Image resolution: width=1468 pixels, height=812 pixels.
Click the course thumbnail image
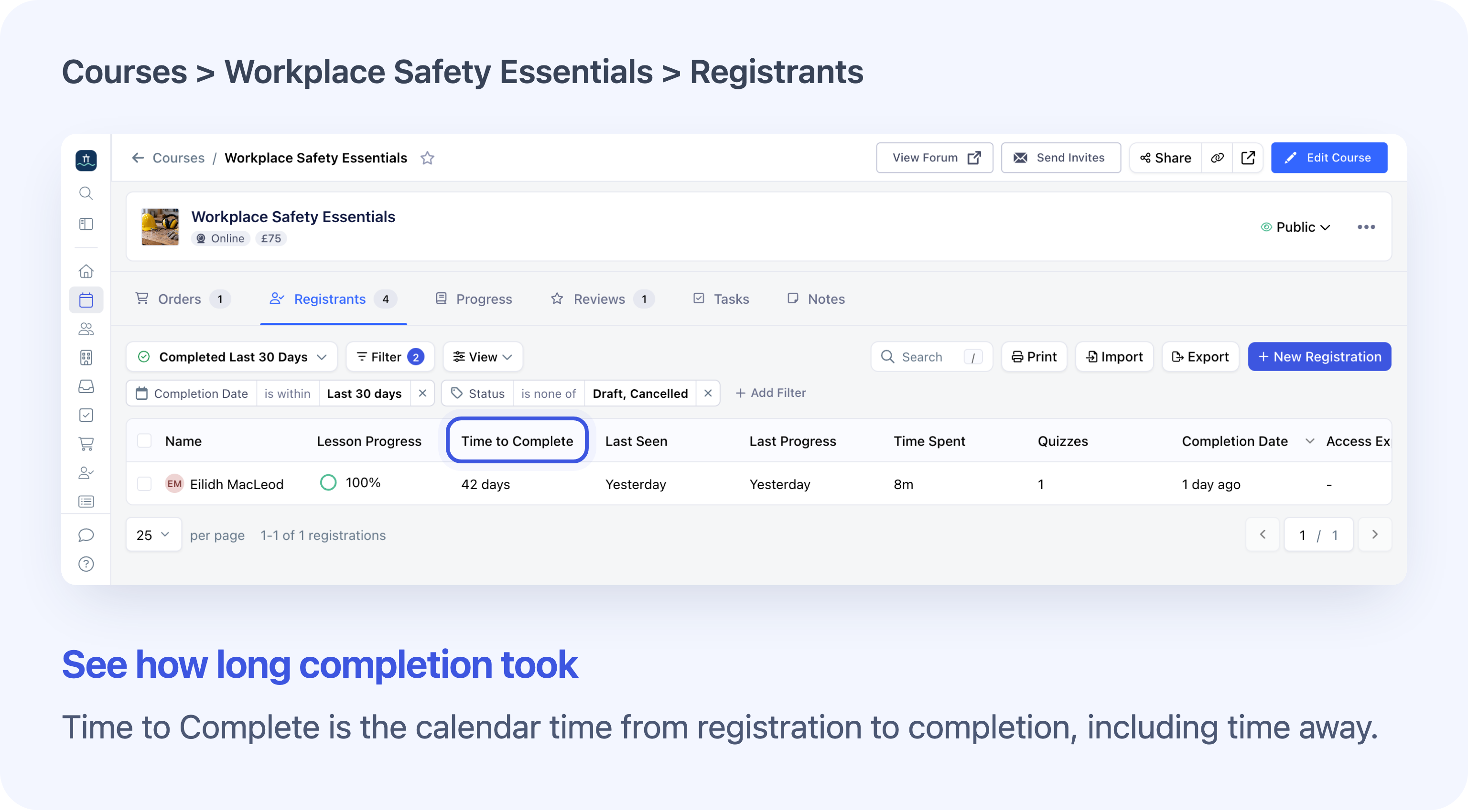(x=160, y=227)
